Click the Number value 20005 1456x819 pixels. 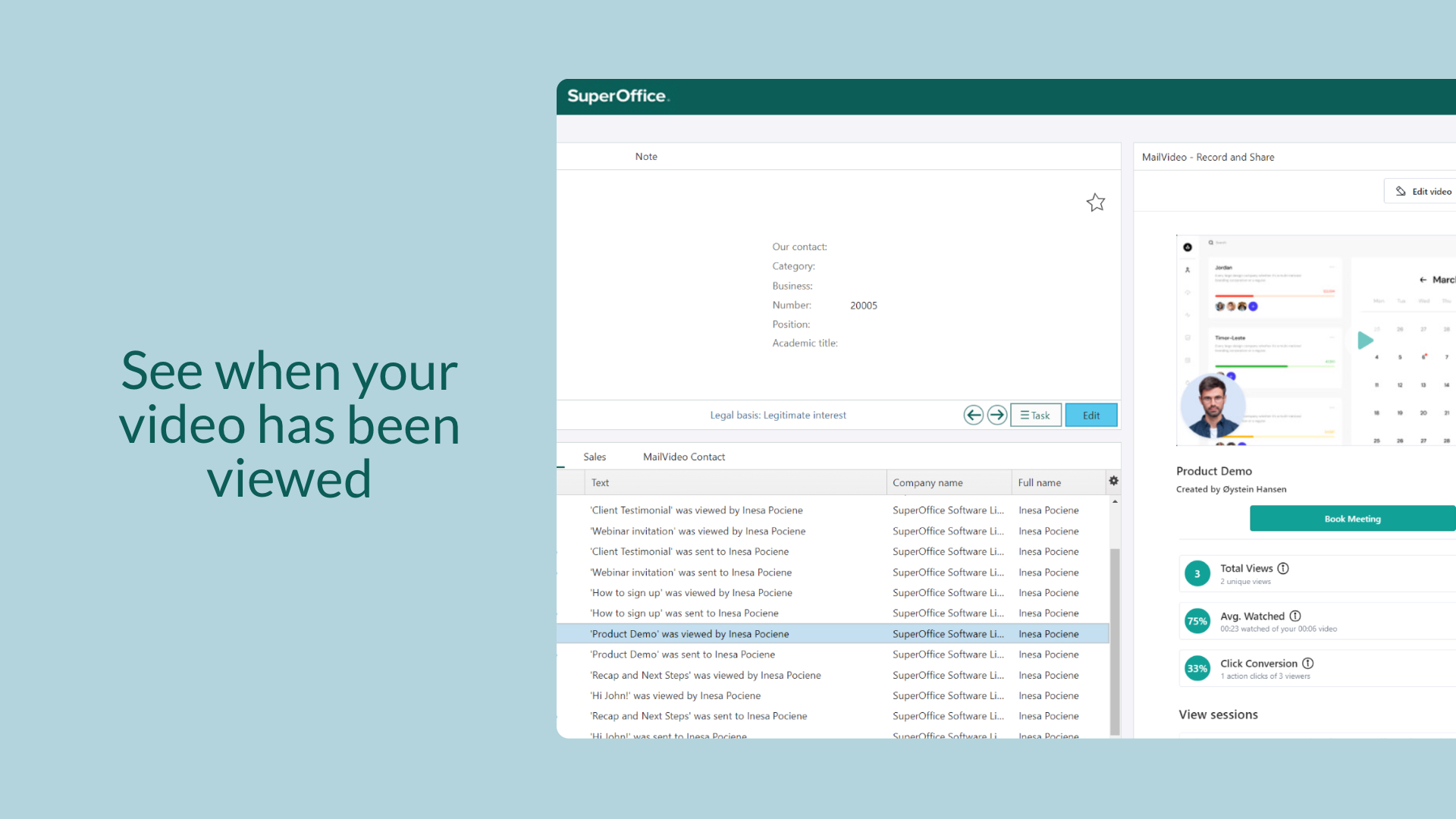pos(863,306)
